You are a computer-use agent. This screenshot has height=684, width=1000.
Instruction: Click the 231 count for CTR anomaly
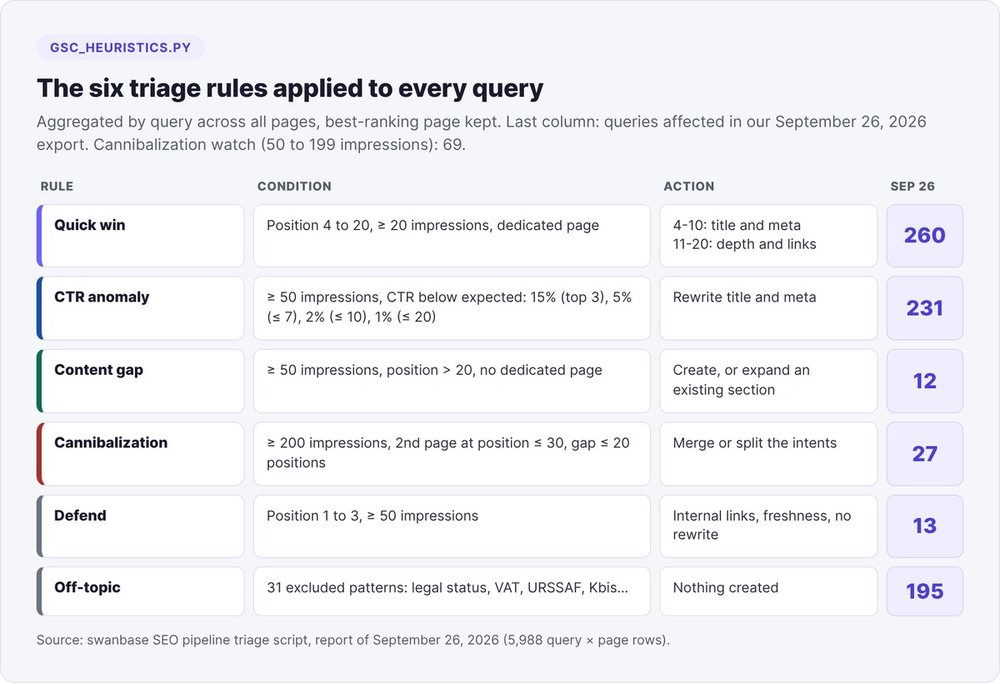click(x=925, y=308)
